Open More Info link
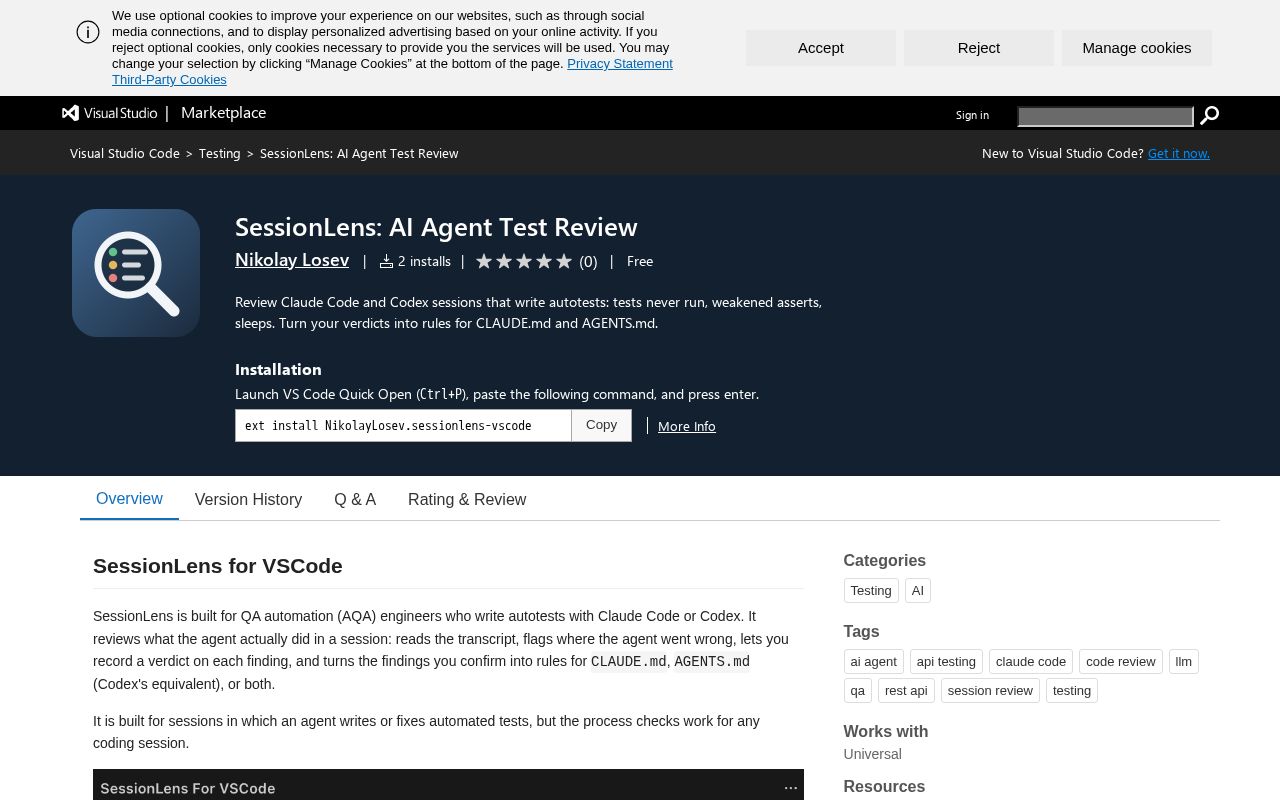 pos(687,426)
